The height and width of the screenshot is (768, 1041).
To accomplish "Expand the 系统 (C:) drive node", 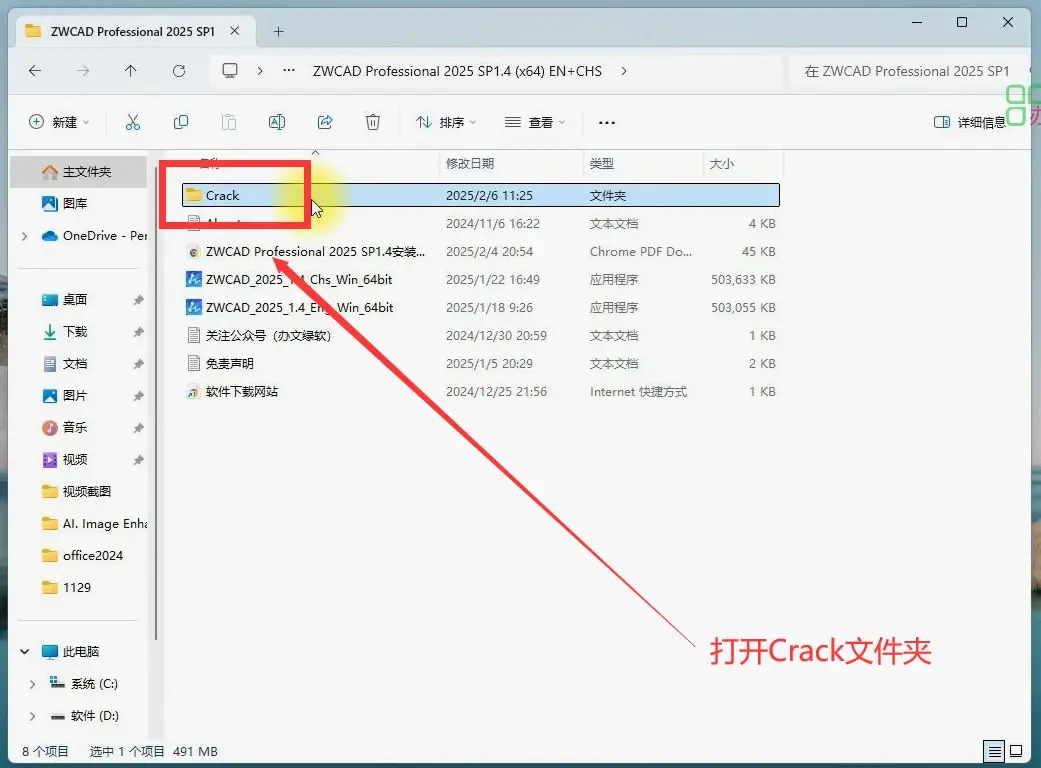I will 32,684.
